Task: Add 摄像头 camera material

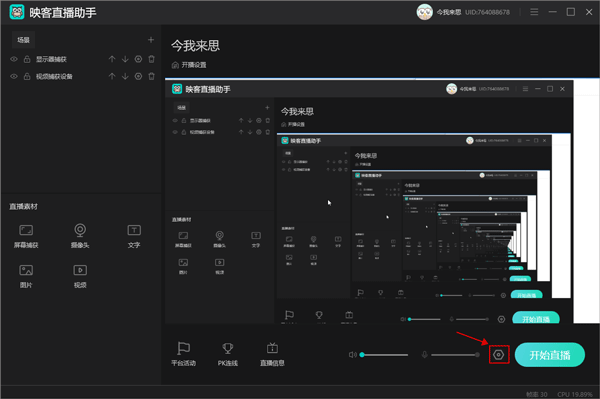Action: point(80,236)
